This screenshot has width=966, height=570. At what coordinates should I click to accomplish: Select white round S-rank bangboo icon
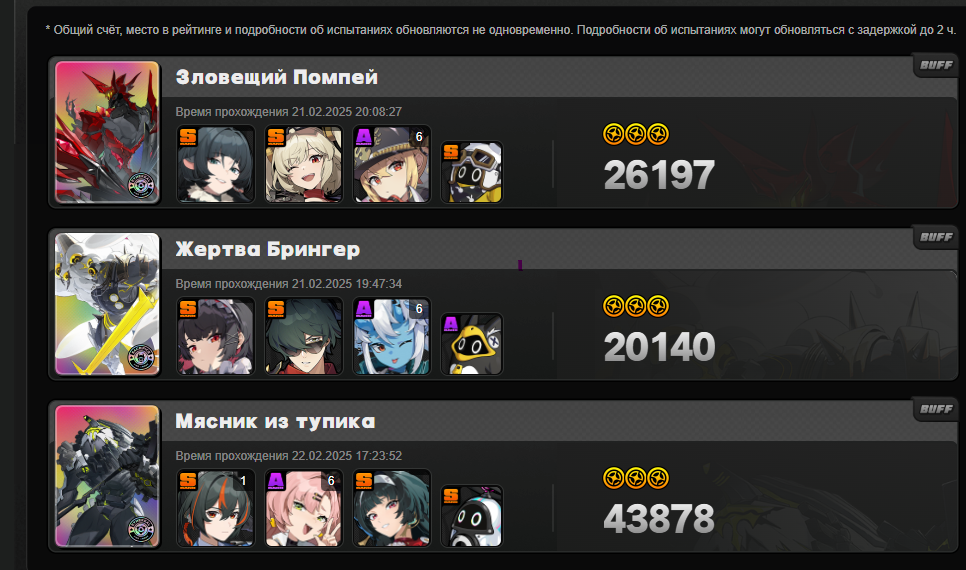[472, 516]
